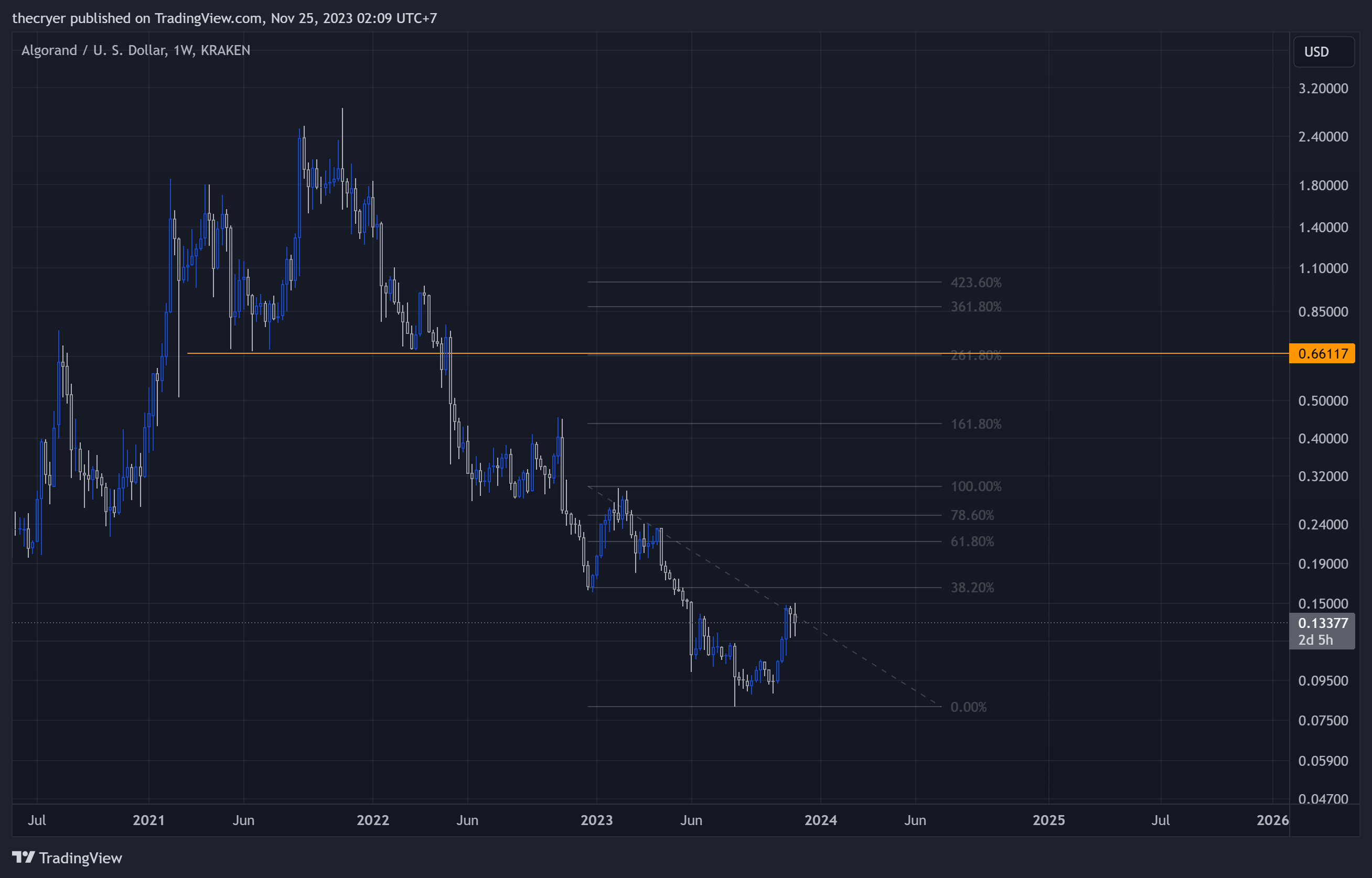The image size is (1372, 878).
Task: Click the 1.80000 price axis label
Action: [x=1323, y=186]
